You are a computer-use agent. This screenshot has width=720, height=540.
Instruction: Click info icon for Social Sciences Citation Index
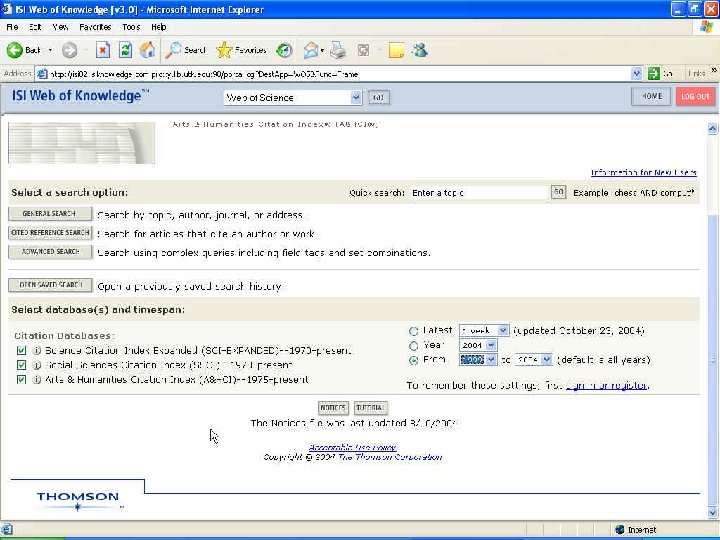37,365
